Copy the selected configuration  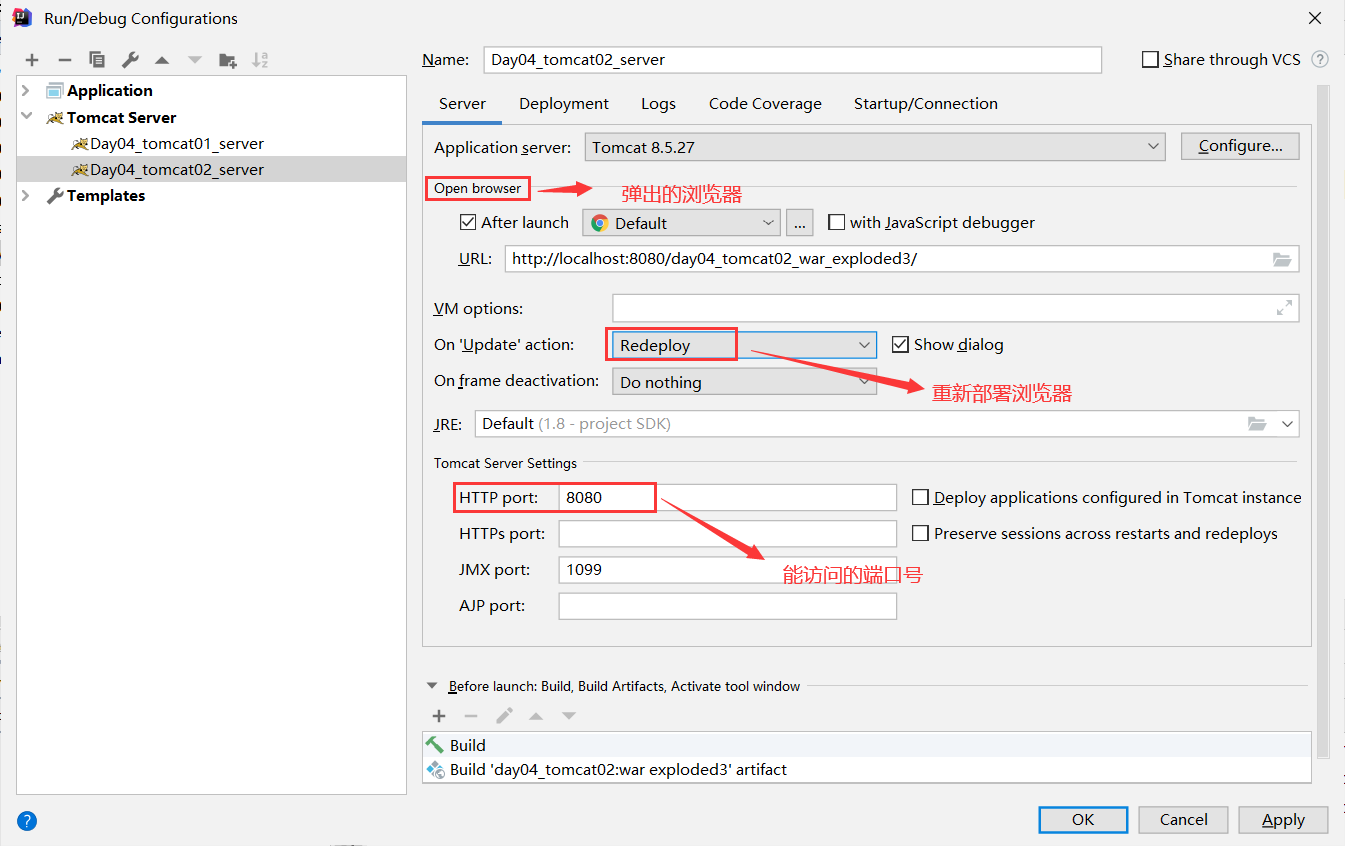point(97,60)
